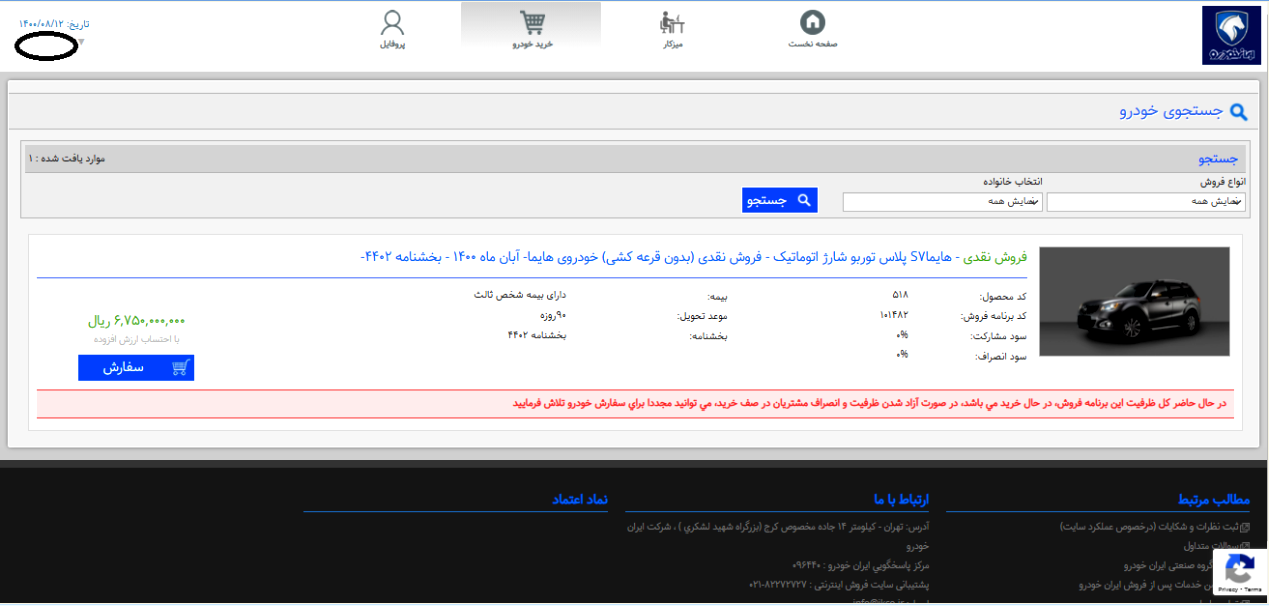The width and height of the screenshot is (1269, 606).
Task: Click the blue جستجو search button
Action: [780, 200]
